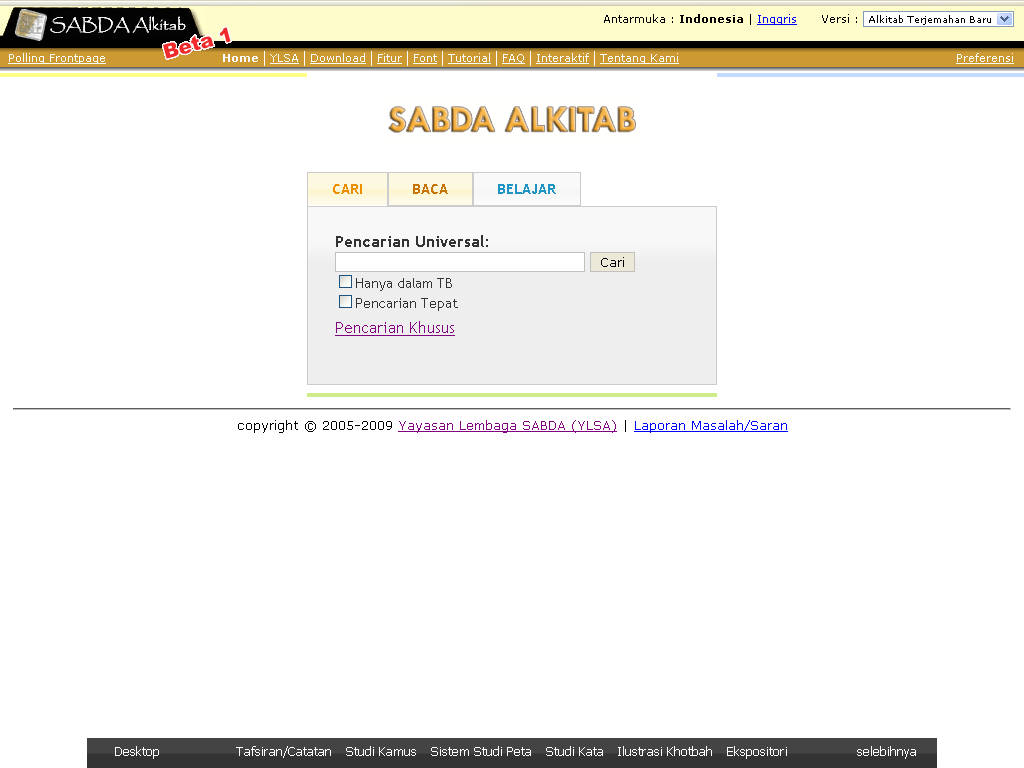Click the Indonesia interface language text
The height and width of the screenshot is (768, 1024).
[711, 19]
